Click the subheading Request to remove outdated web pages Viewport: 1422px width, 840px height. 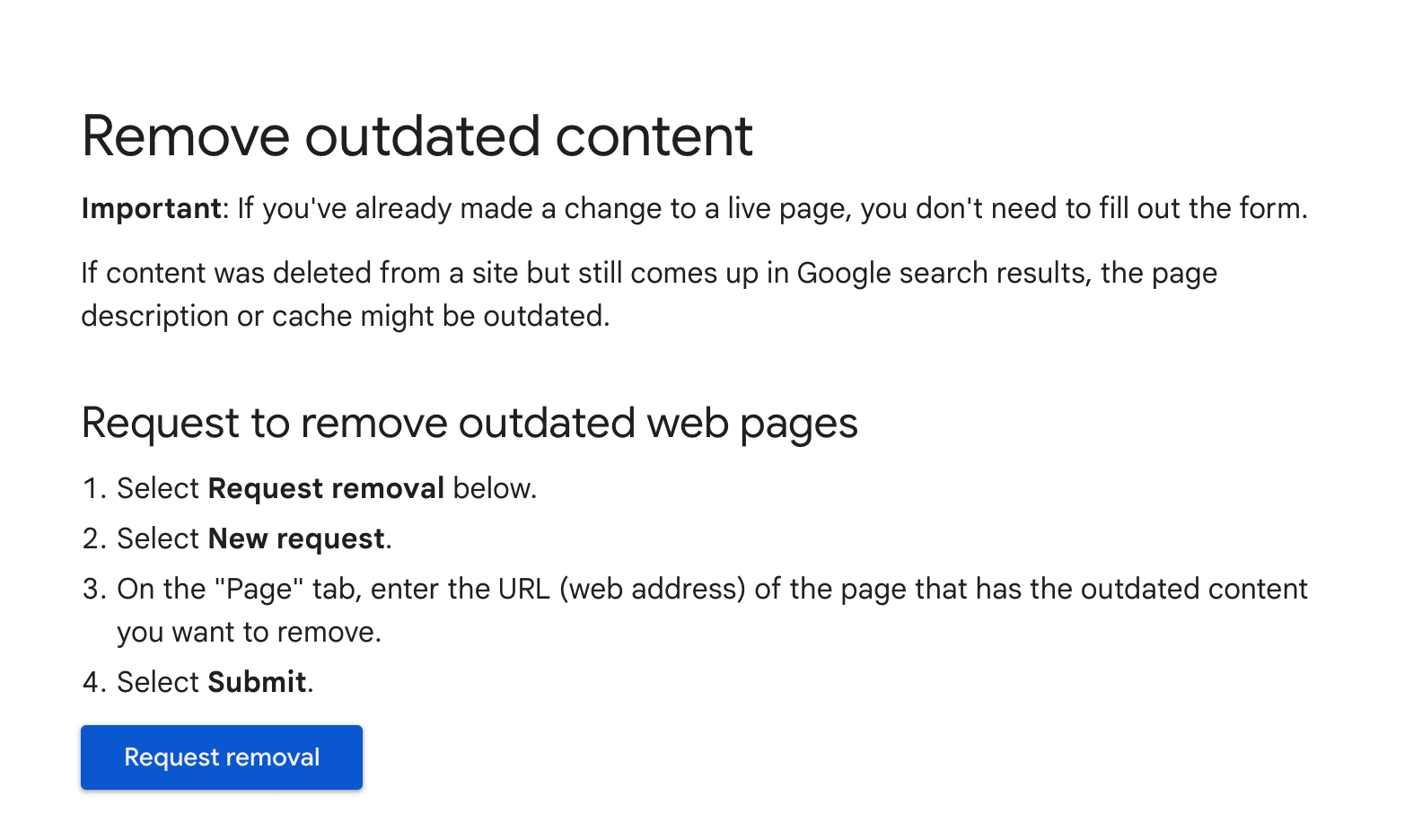[x=469, y=422]
